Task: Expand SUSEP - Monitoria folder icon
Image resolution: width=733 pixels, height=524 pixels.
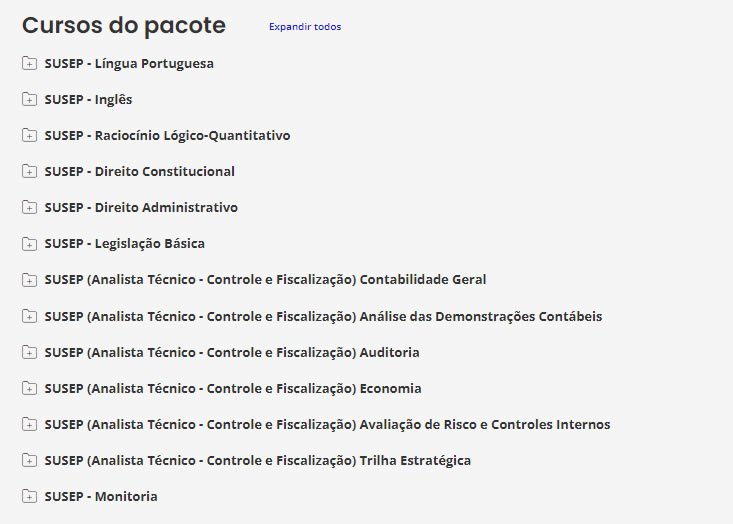Action: coord(29,497)
